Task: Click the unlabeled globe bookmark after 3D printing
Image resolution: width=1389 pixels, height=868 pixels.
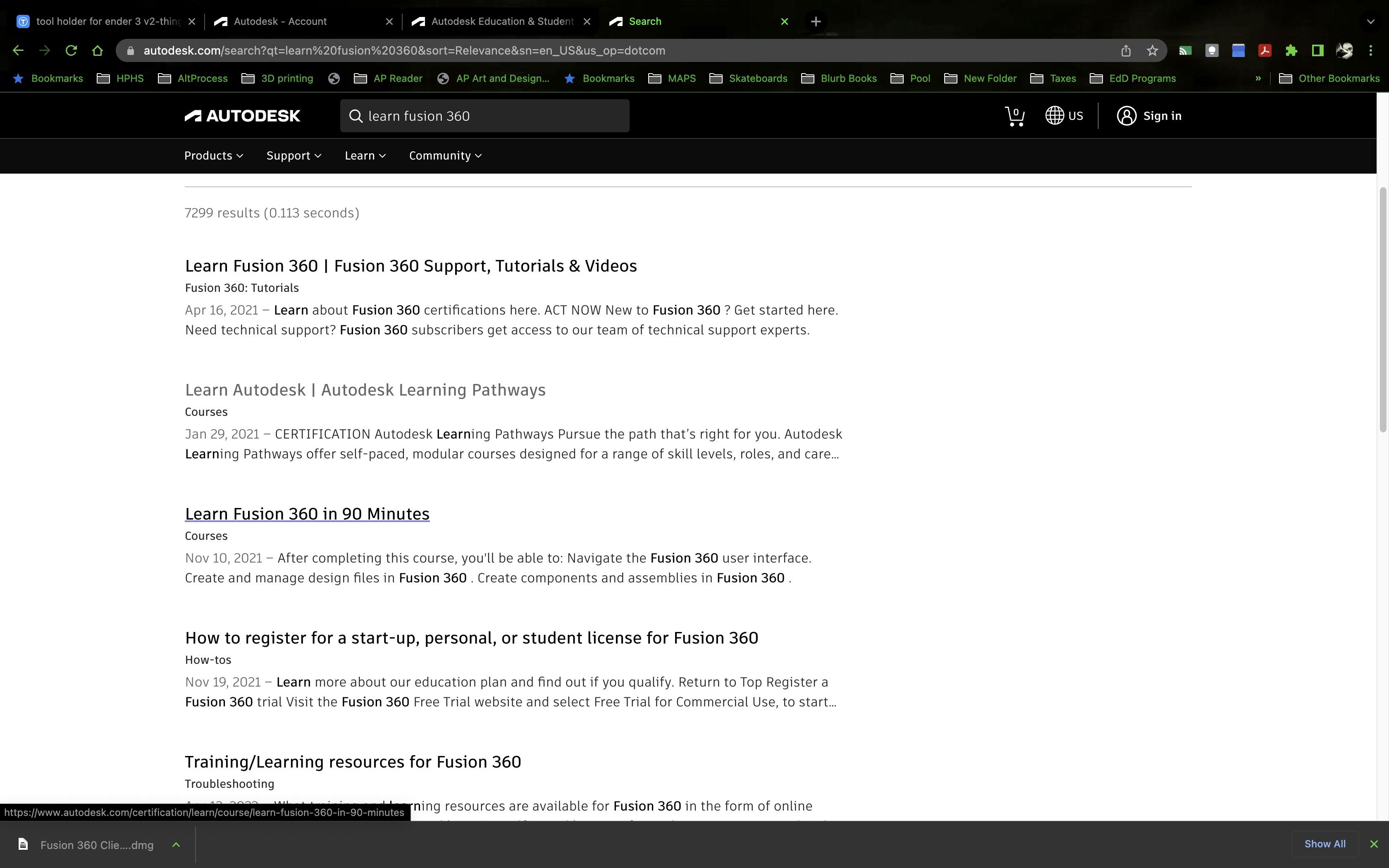Action: pos(334,78)
